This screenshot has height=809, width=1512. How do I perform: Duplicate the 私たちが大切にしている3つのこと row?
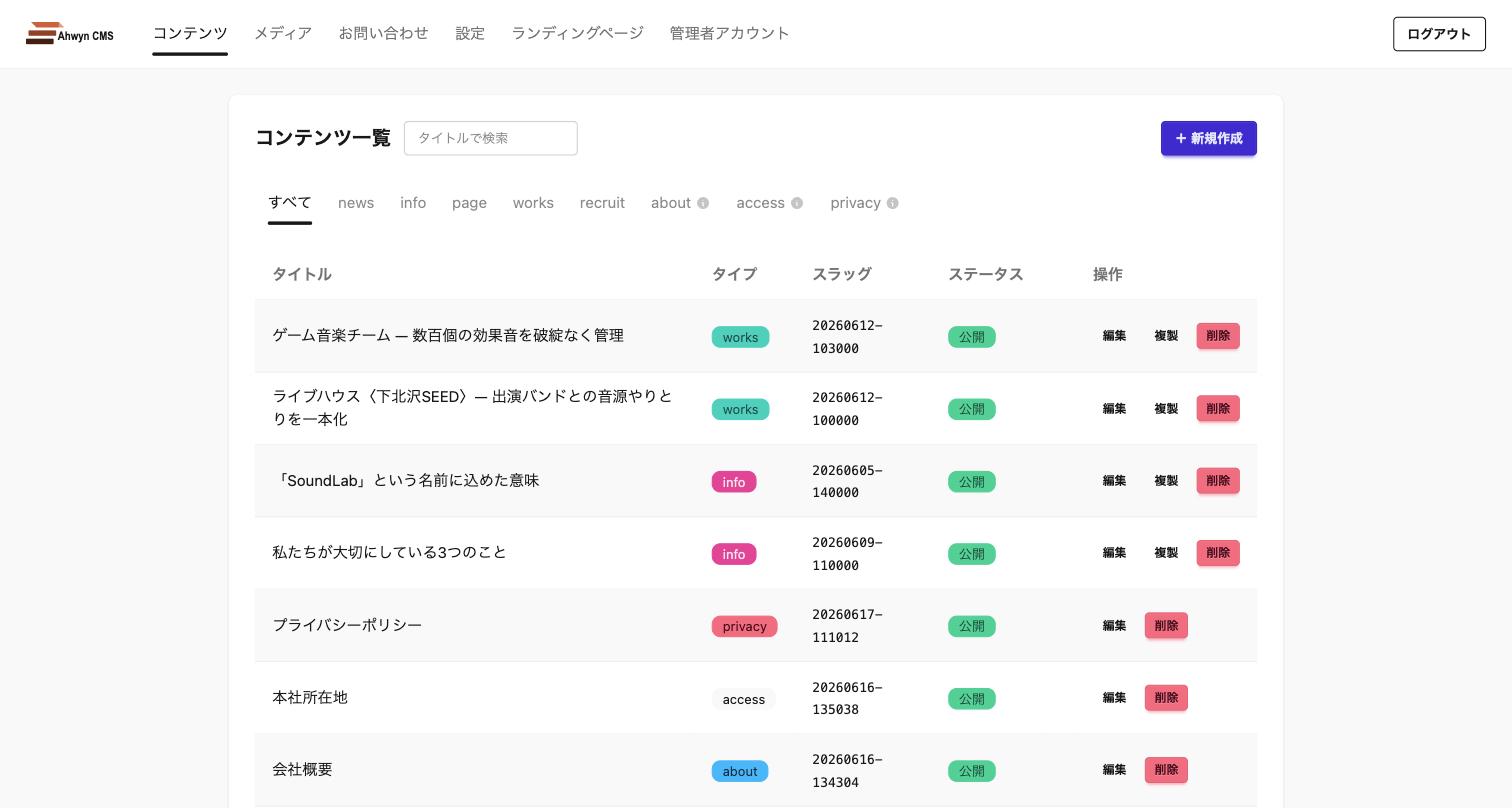point(1166,553)
